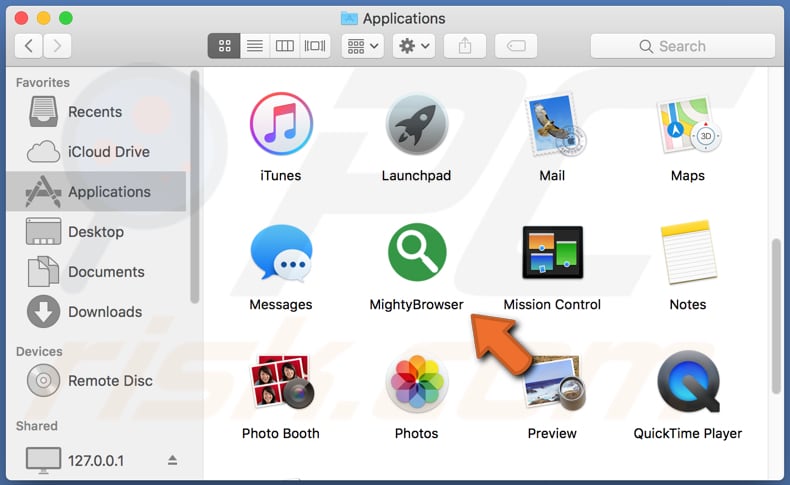Select Remote Disc under Devices

[x=96, y=381]
